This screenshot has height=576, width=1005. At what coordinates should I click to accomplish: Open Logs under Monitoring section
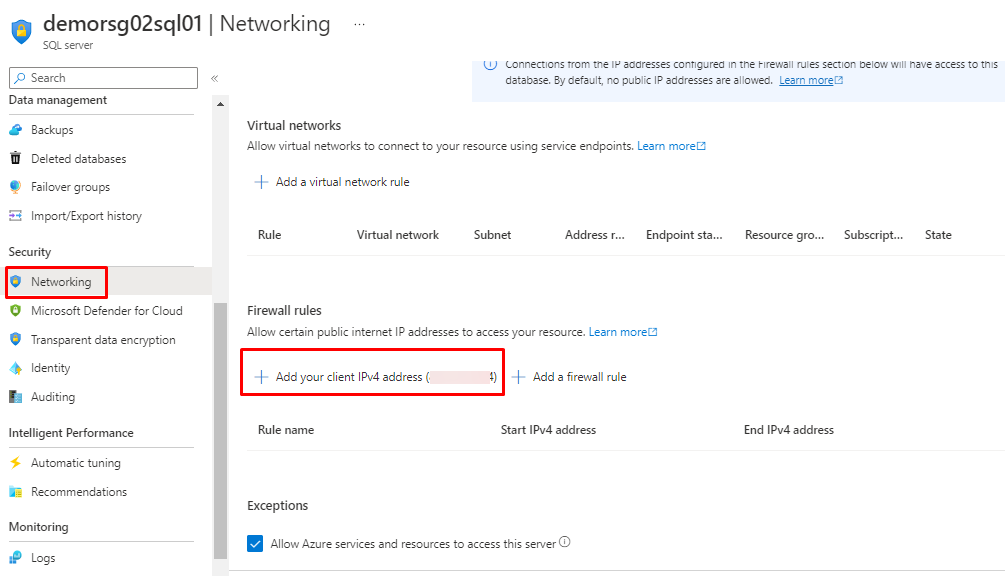pyautogui.click(x=43, y=558)
